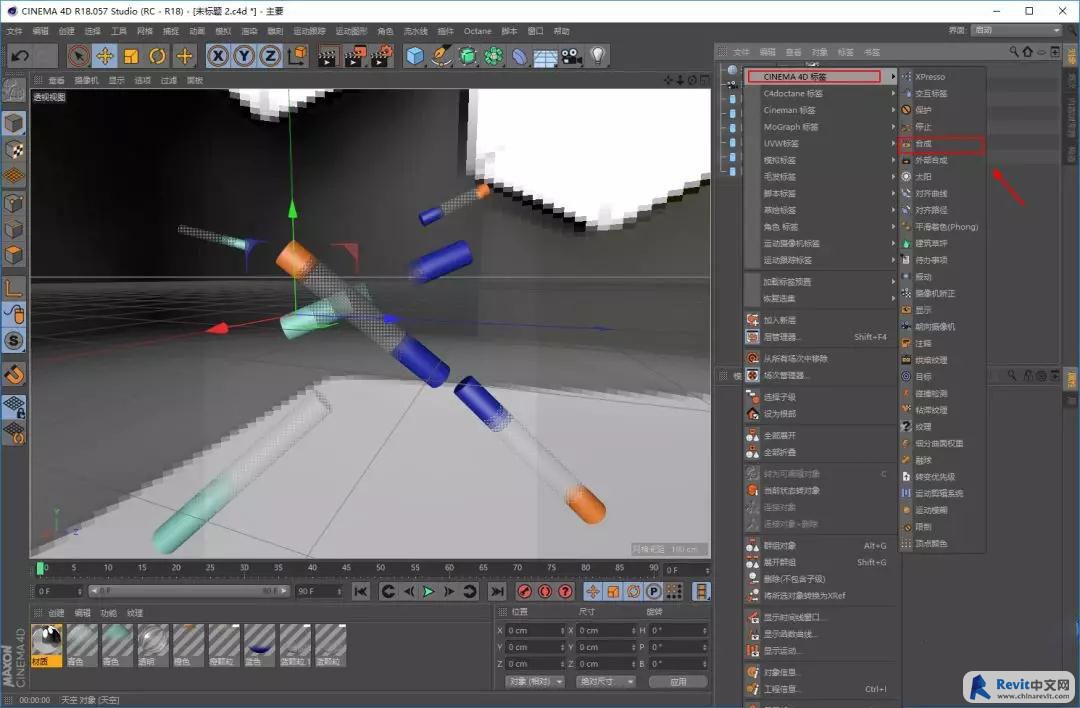Image resolution: width=1080 pixels, height=708 pixels.
Task: Expand MoGraph 标签 submenu
Action: coord(820,127)
